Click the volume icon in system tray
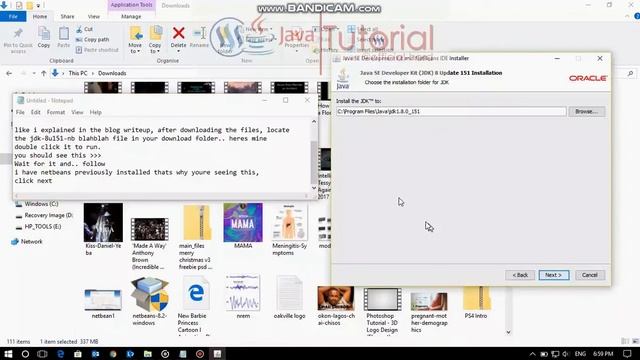Screen dimensions: 640x360 coord(566,354)
